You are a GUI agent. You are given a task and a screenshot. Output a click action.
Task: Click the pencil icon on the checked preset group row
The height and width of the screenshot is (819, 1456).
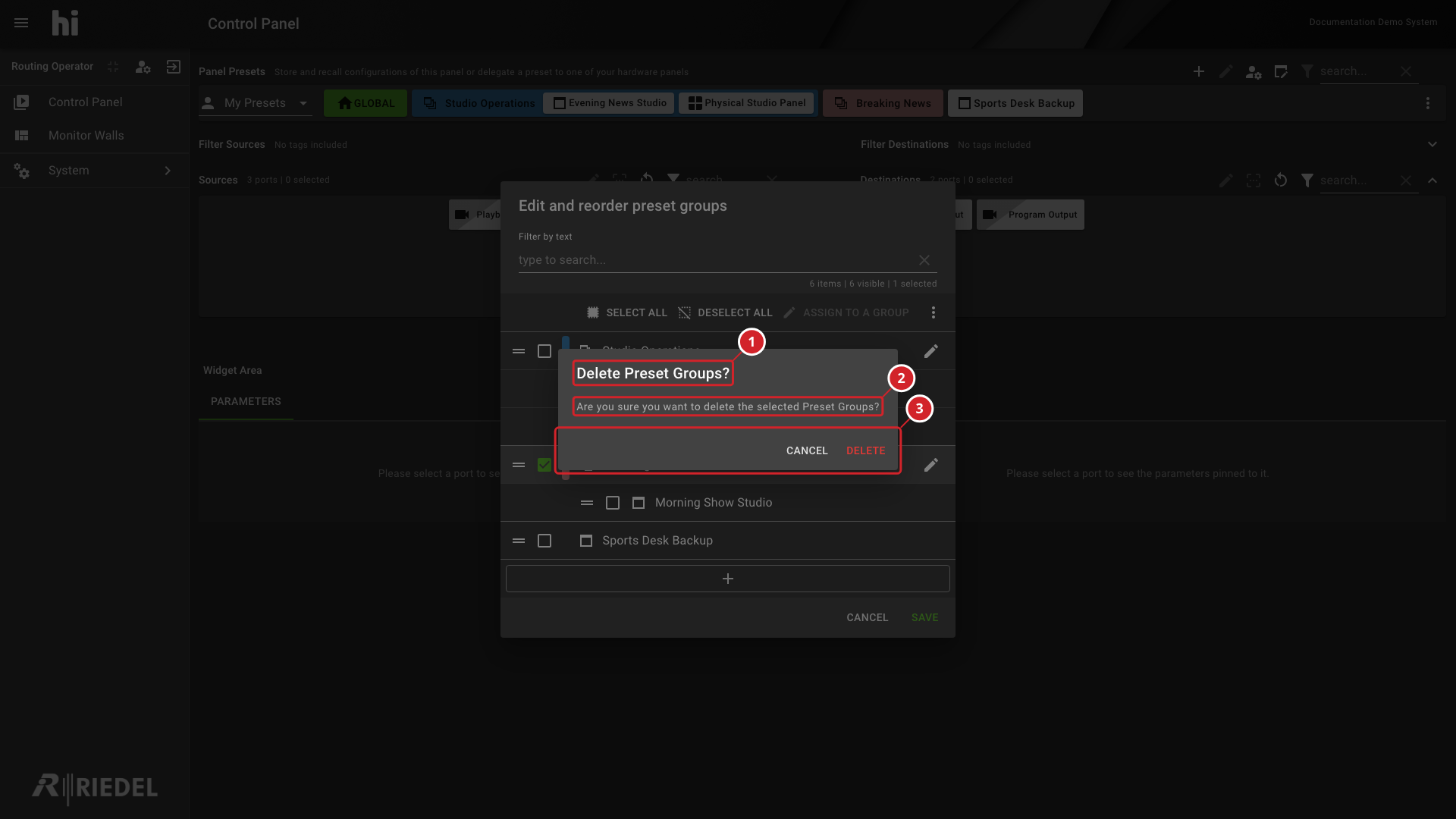click(931, 465)
